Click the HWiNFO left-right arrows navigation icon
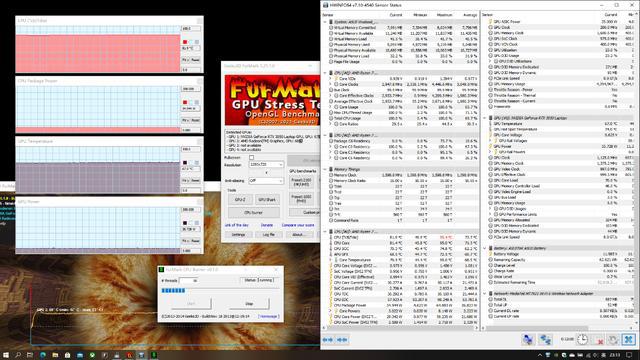Viewport: 640px width, 360px height. [328, 340]
